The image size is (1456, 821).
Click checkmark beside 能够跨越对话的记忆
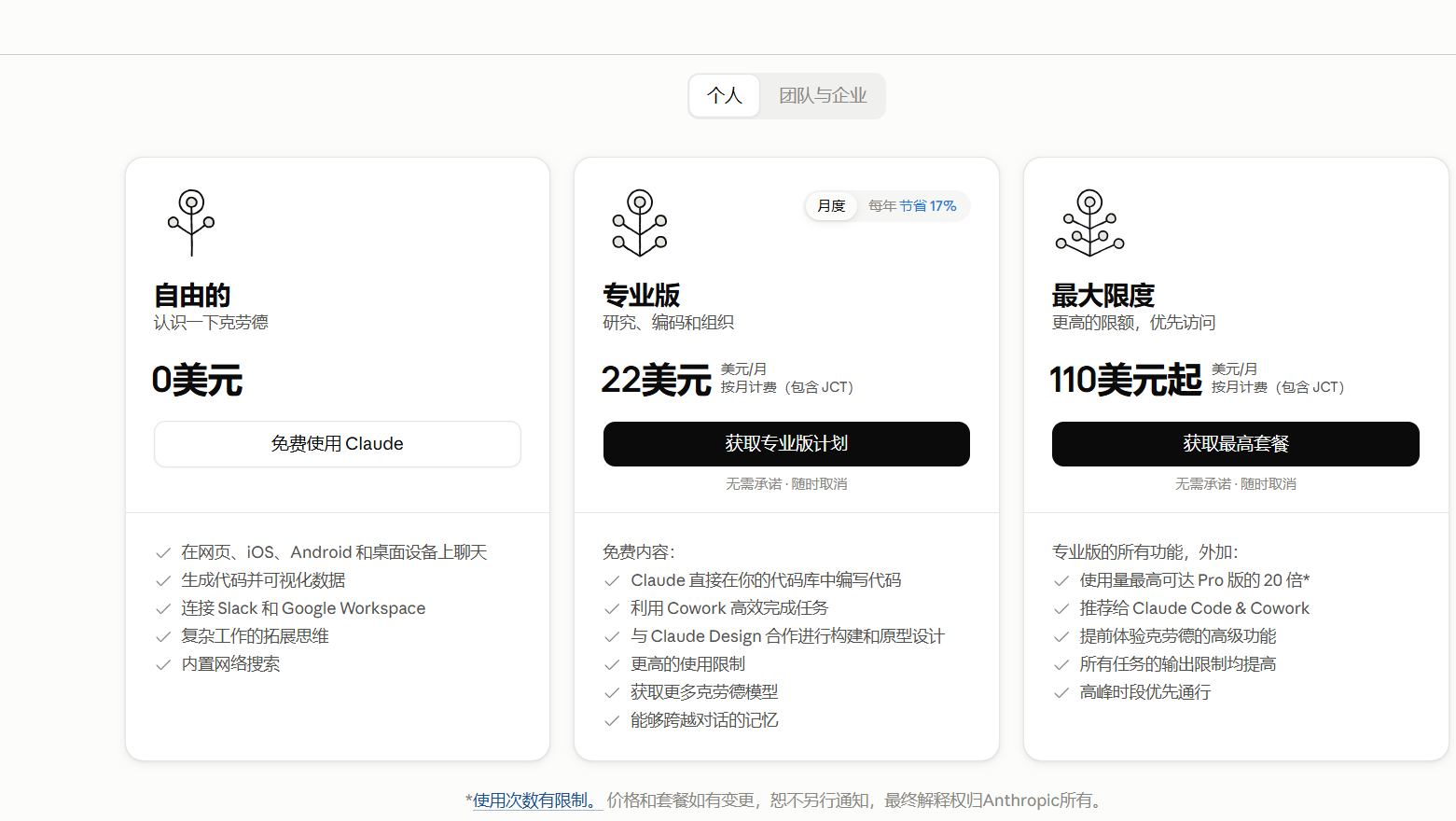point(612,720)
